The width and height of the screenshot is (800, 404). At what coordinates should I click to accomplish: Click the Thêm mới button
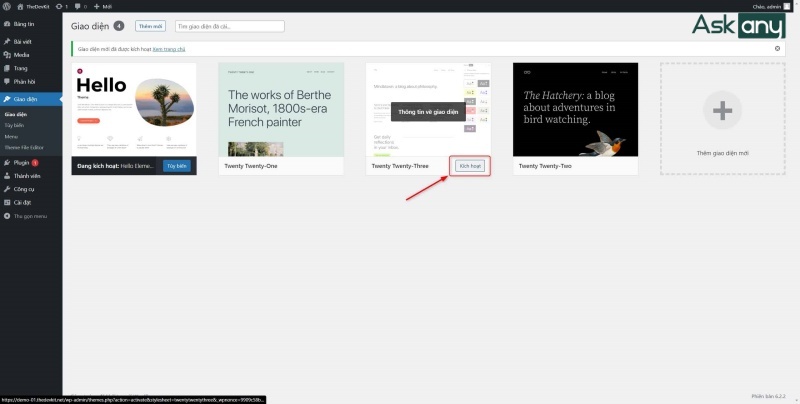click(x=151, y=26)
